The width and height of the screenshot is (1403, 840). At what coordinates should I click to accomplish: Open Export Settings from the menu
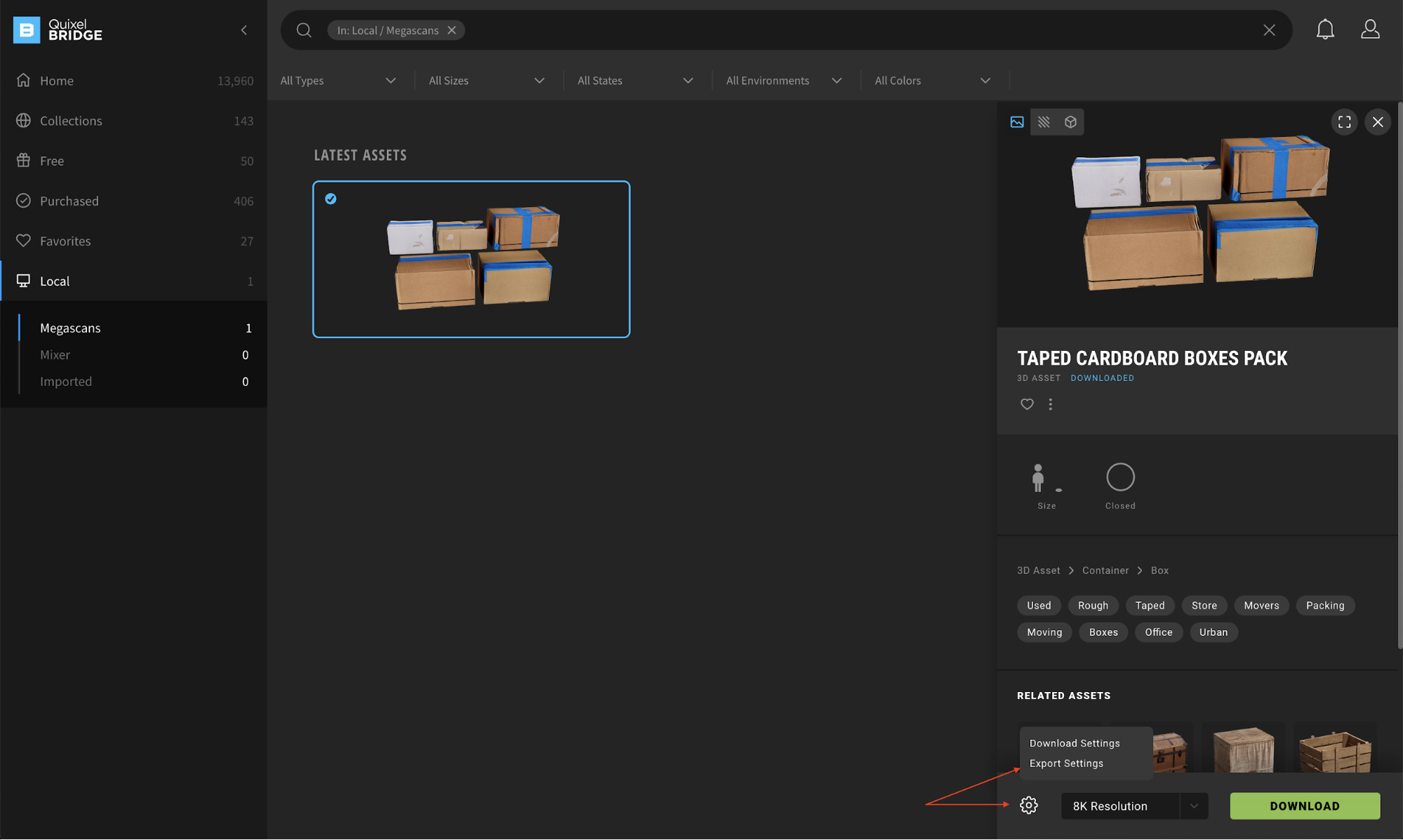(1066, 763)
